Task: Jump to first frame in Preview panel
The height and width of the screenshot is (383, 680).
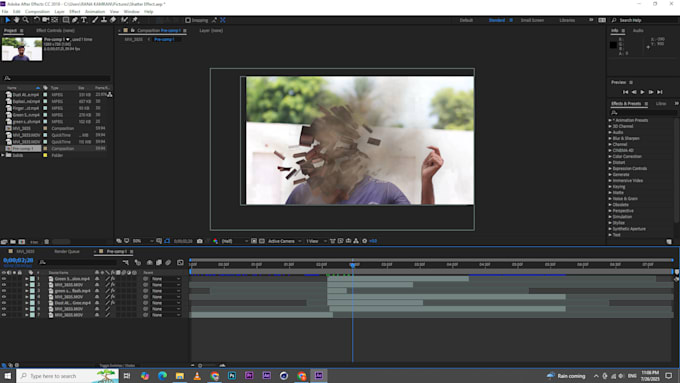Action: tap(625, 92)
